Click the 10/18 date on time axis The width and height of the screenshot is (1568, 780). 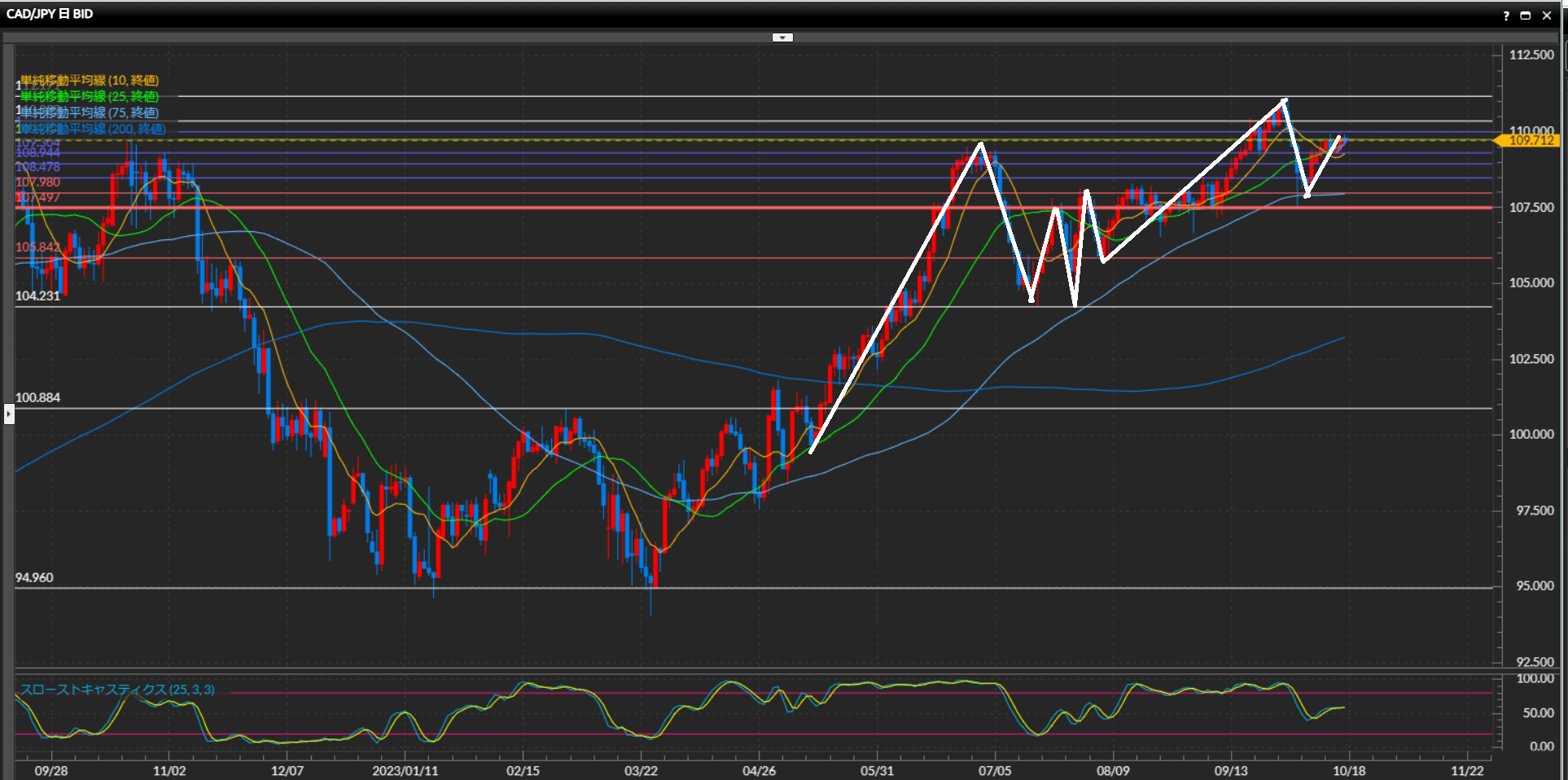tap(1349, 770)
